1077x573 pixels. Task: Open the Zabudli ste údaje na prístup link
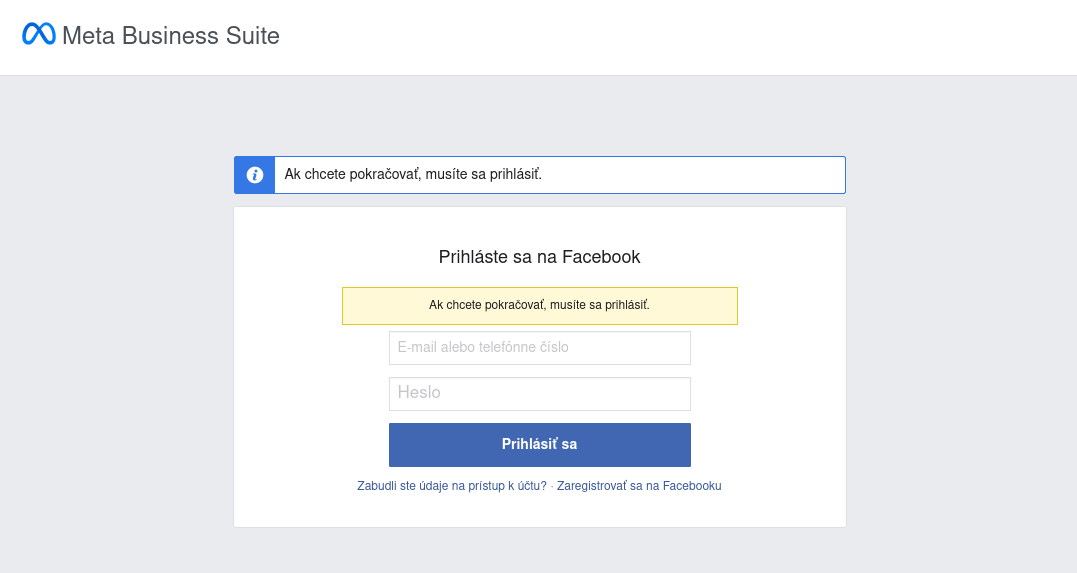click(452, 486)
